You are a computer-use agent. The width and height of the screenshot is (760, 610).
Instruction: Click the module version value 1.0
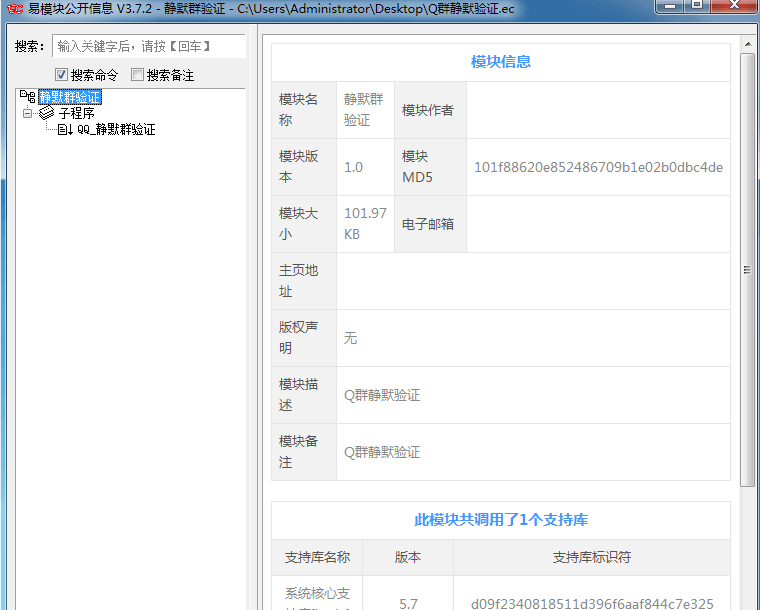pos(353,167)
